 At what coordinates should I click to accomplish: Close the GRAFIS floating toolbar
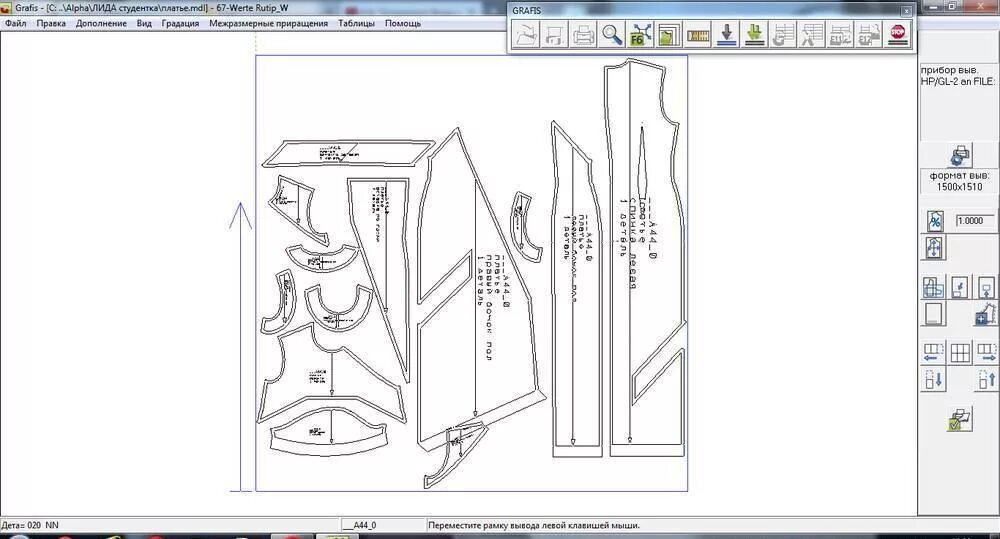click(x=906, y=11)
